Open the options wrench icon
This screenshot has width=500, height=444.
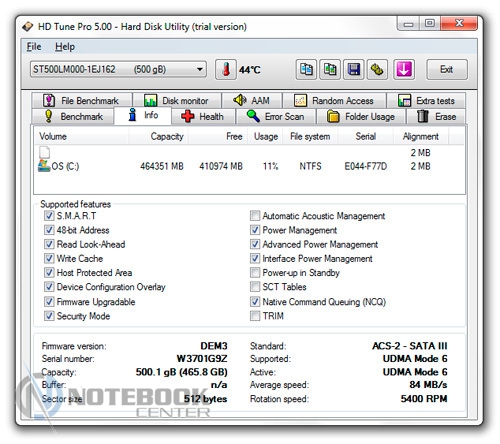[377, 69]
